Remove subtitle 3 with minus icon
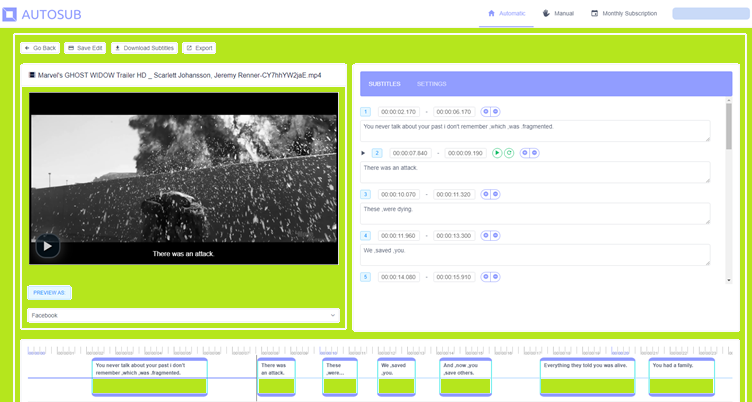The height and width of the screenshot is (402, 752). click(x=495, y=194)
